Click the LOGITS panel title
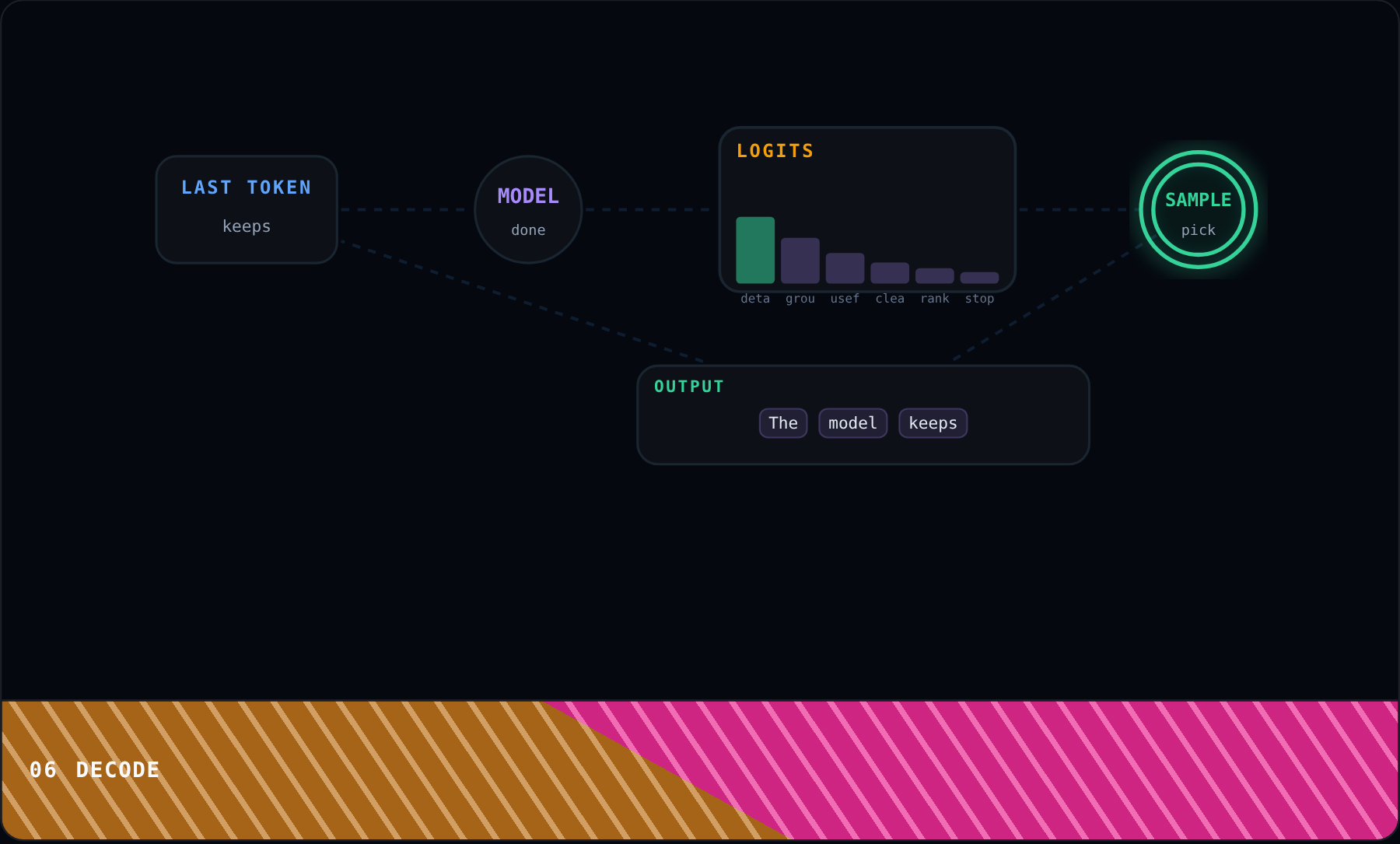Viewport: 1400px width, 844px height. 775,151
